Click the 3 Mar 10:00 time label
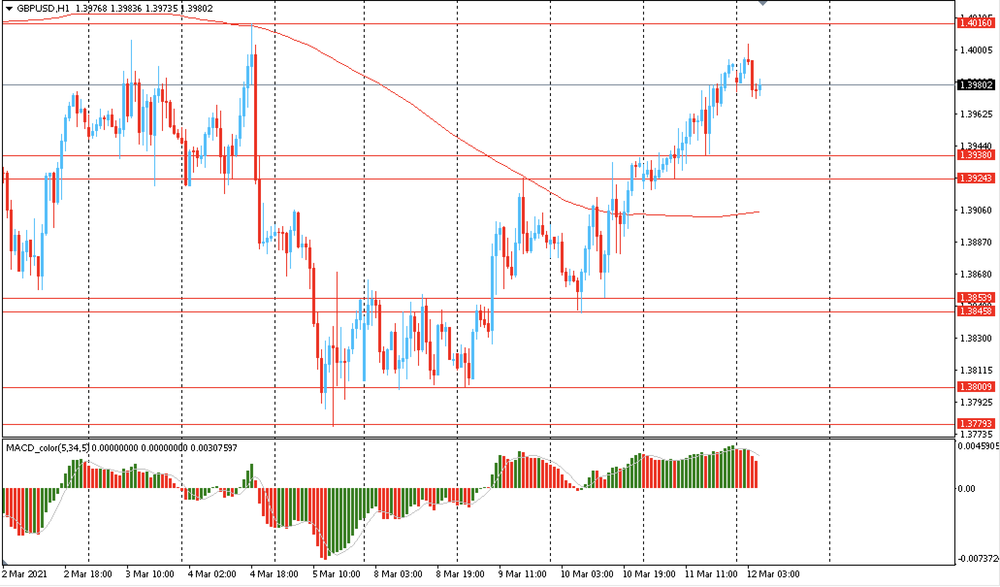 pyautogui.click(x=150, y=574)
